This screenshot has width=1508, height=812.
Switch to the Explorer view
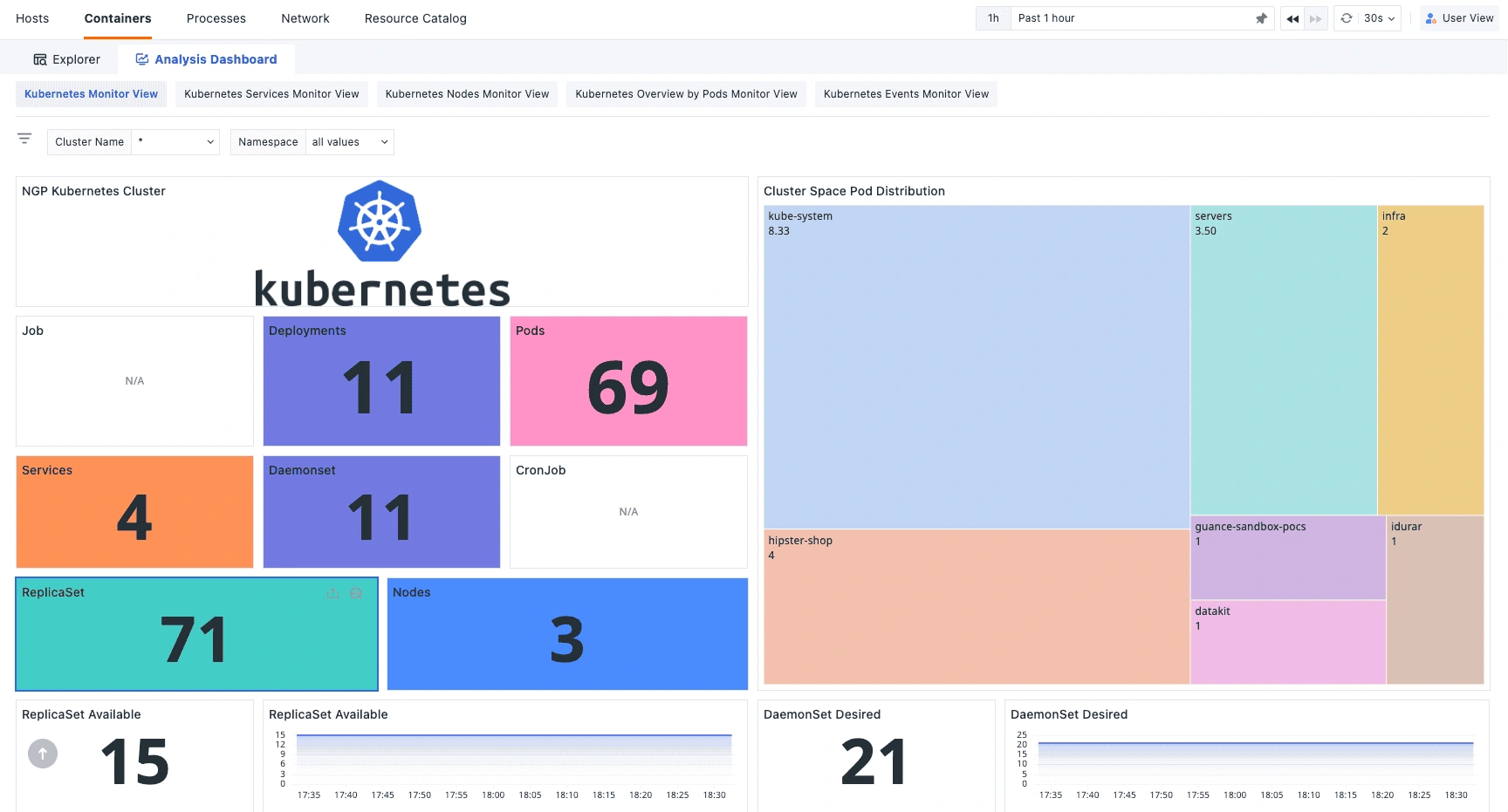click(66, 59)
